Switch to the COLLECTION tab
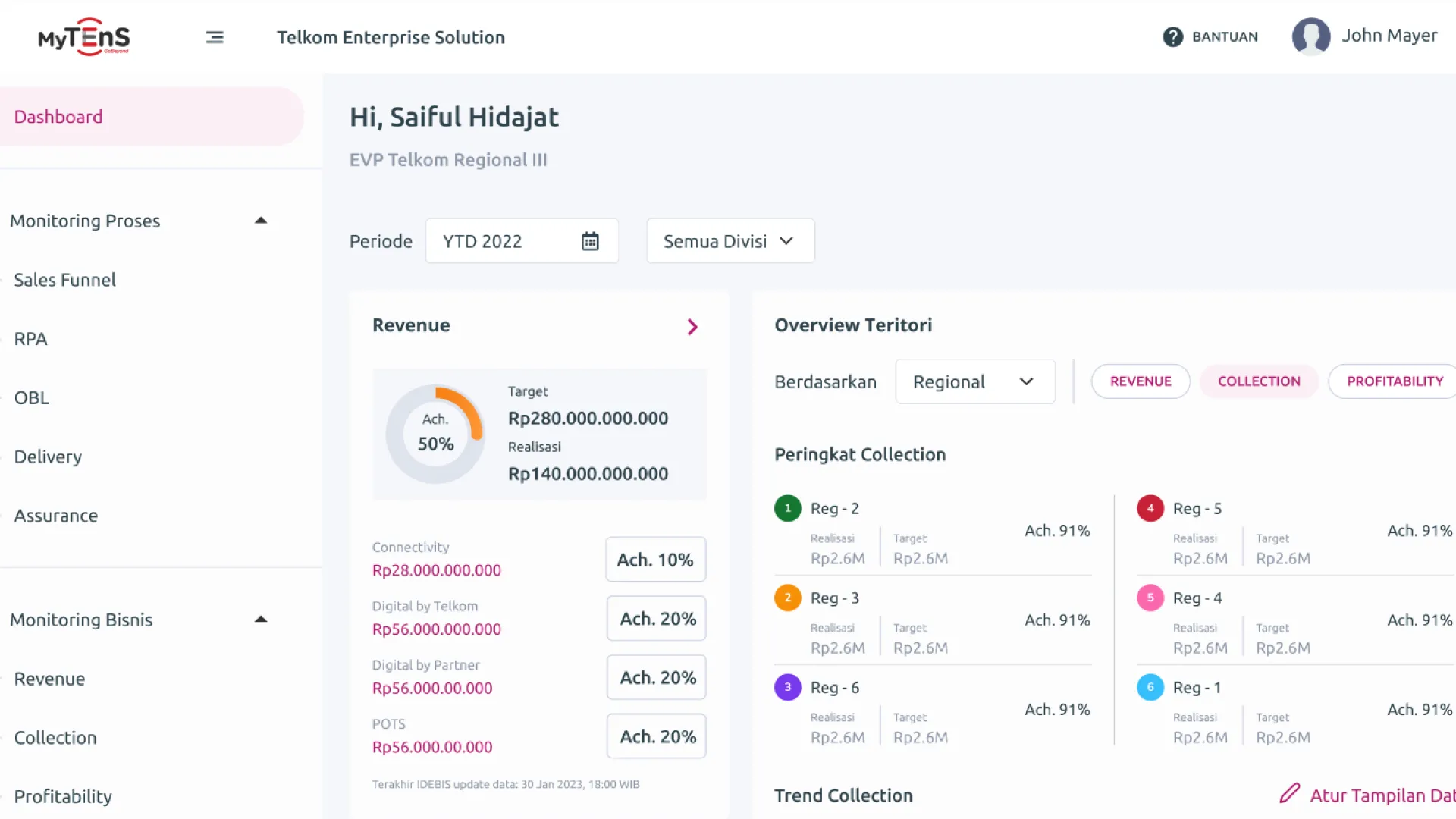 (x=1259, y=381)
